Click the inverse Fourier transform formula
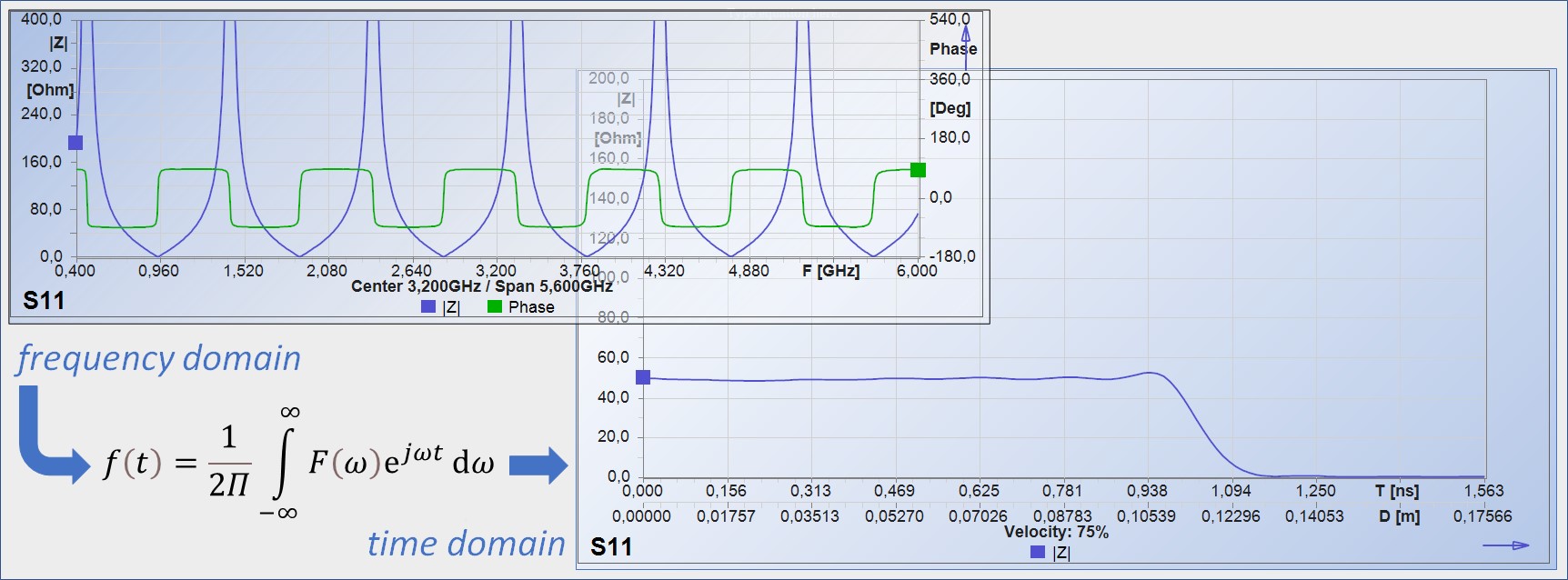The image size is (1568, 580). [300, 463]
